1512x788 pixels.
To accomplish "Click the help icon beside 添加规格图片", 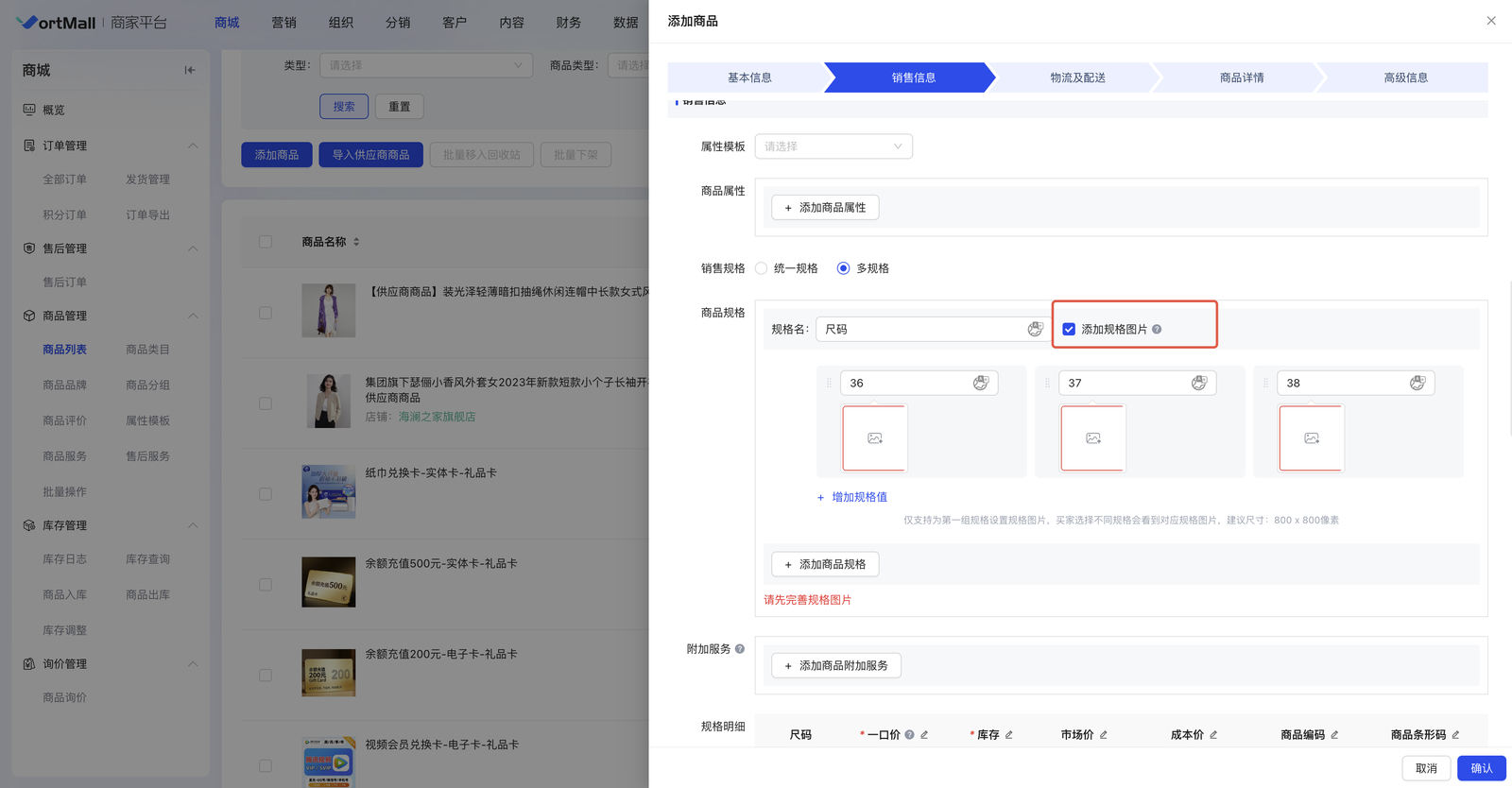I will pos(1157,330).
